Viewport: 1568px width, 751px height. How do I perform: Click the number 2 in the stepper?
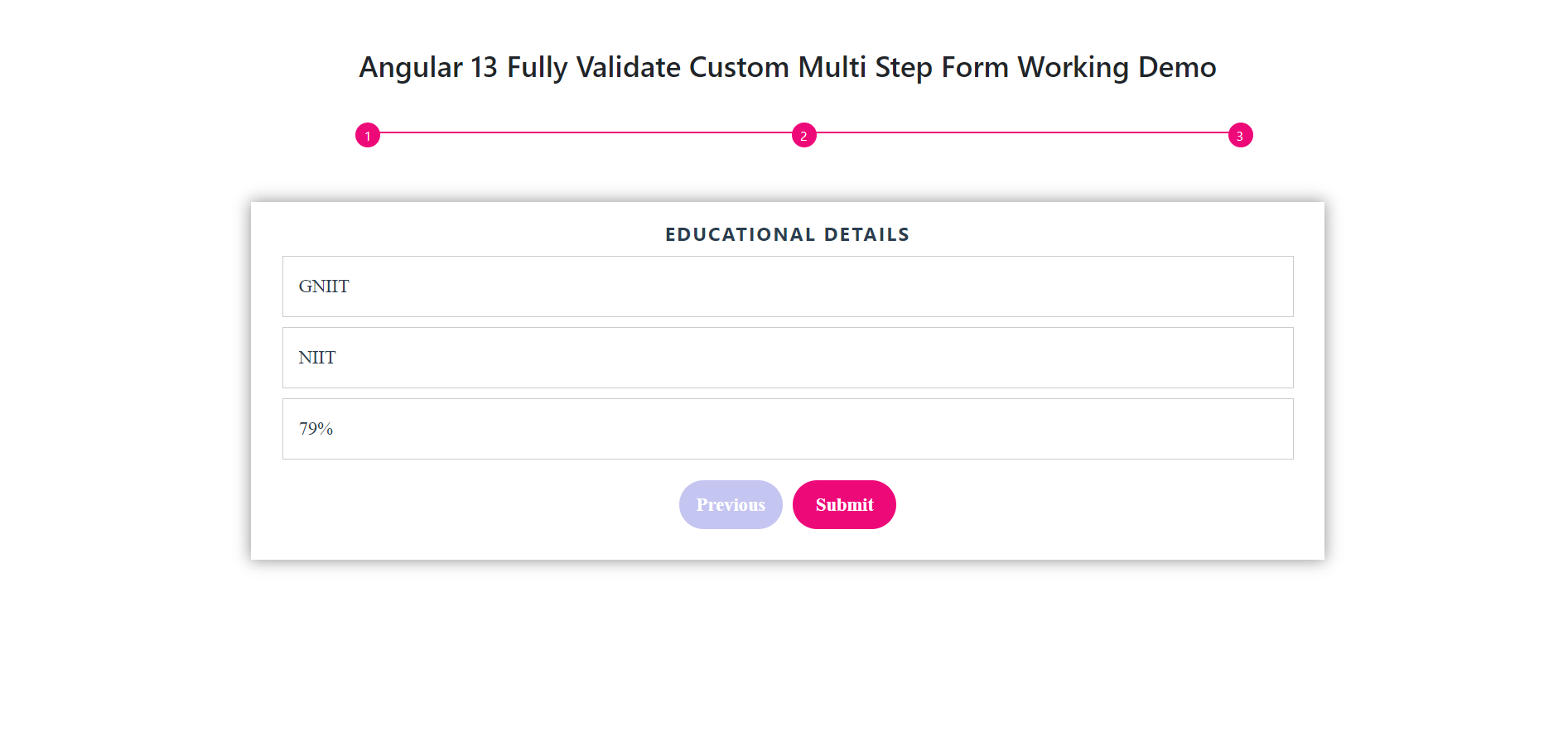[x=803, y=136]
